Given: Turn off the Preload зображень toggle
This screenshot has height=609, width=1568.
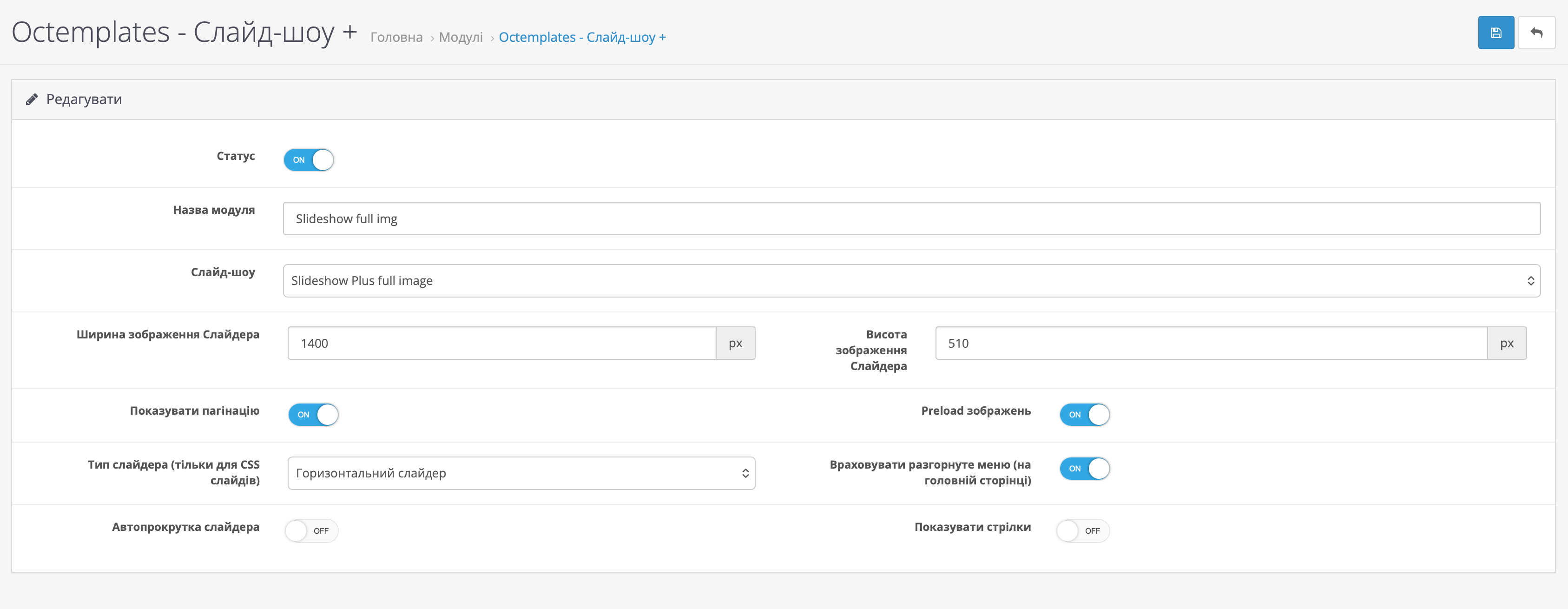Looking at the screenshot, I should tap(1084, 415).
